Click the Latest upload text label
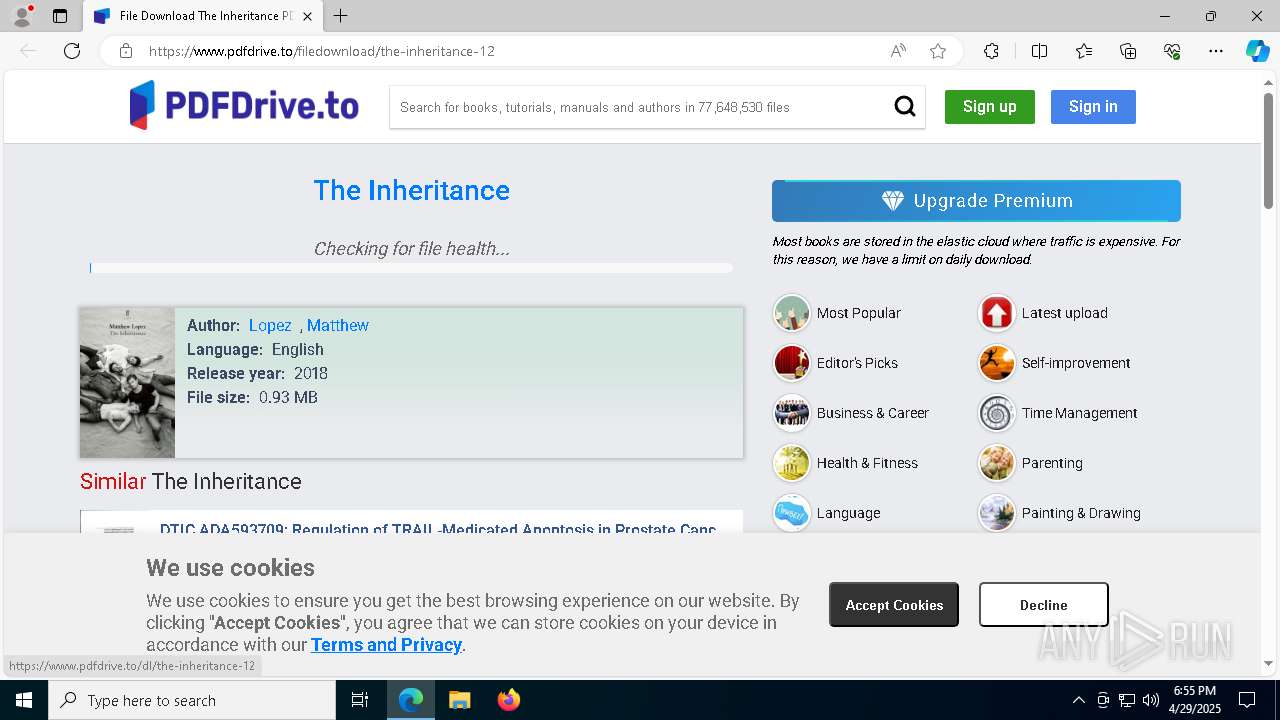This screenshot has height=720, width=1280. tap(1065, 313)
